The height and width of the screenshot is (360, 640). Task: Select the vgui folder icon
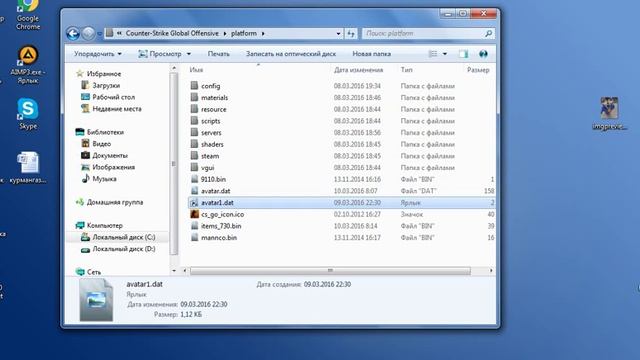tap(194, 167)
